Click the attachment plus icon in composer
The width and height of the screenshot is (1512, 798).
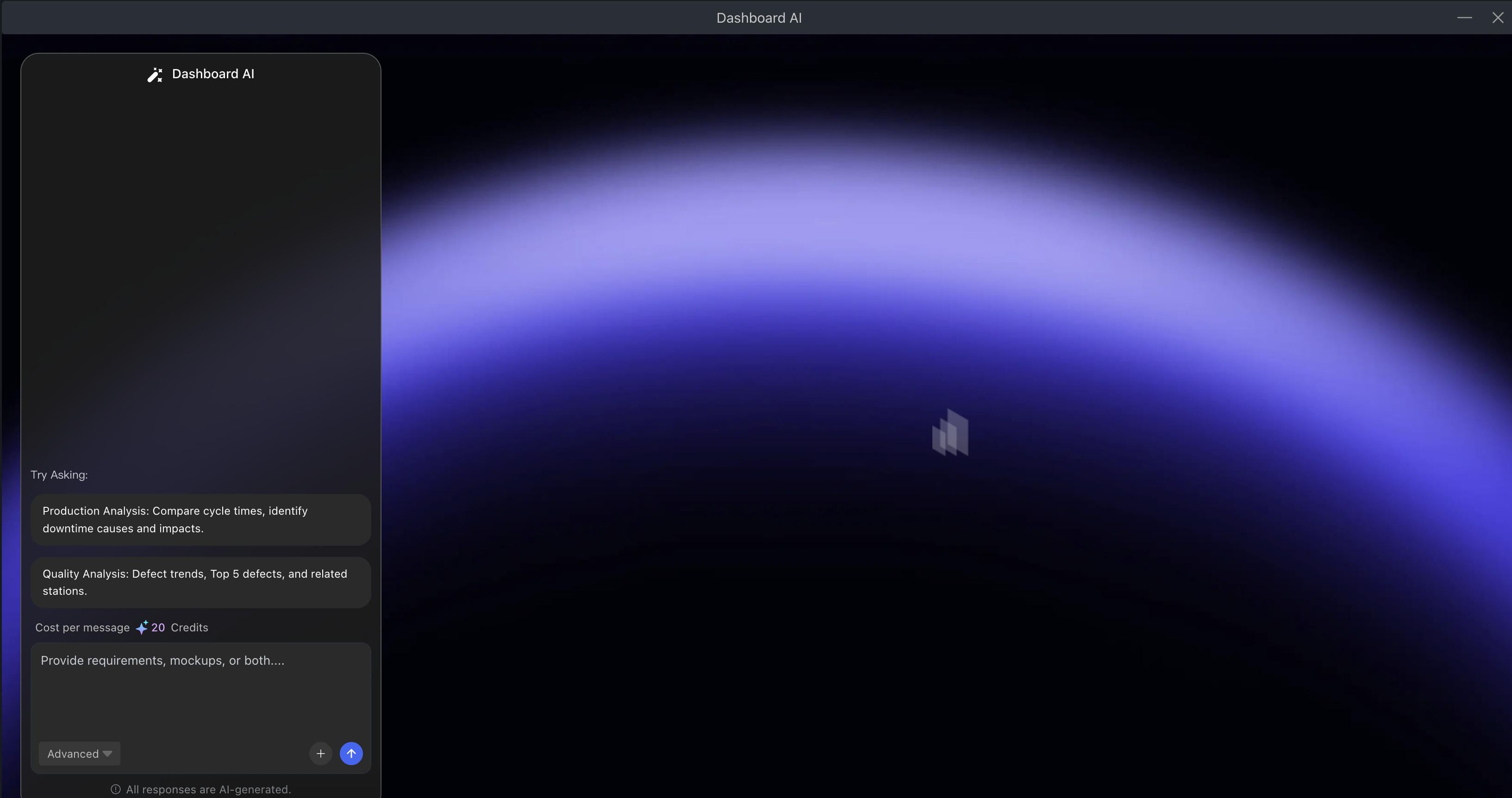320,754
